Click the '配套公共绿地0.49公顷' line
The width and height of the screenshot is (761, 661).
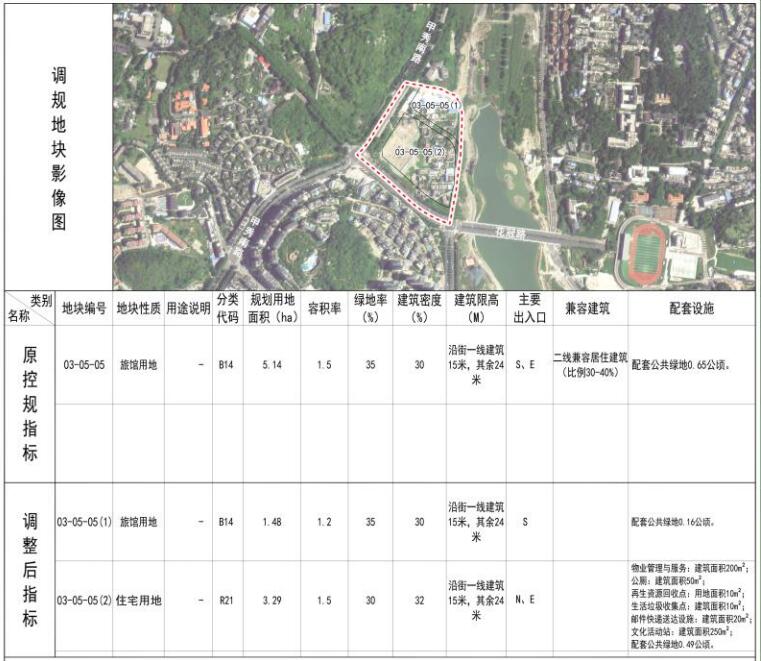coord(673,645)
